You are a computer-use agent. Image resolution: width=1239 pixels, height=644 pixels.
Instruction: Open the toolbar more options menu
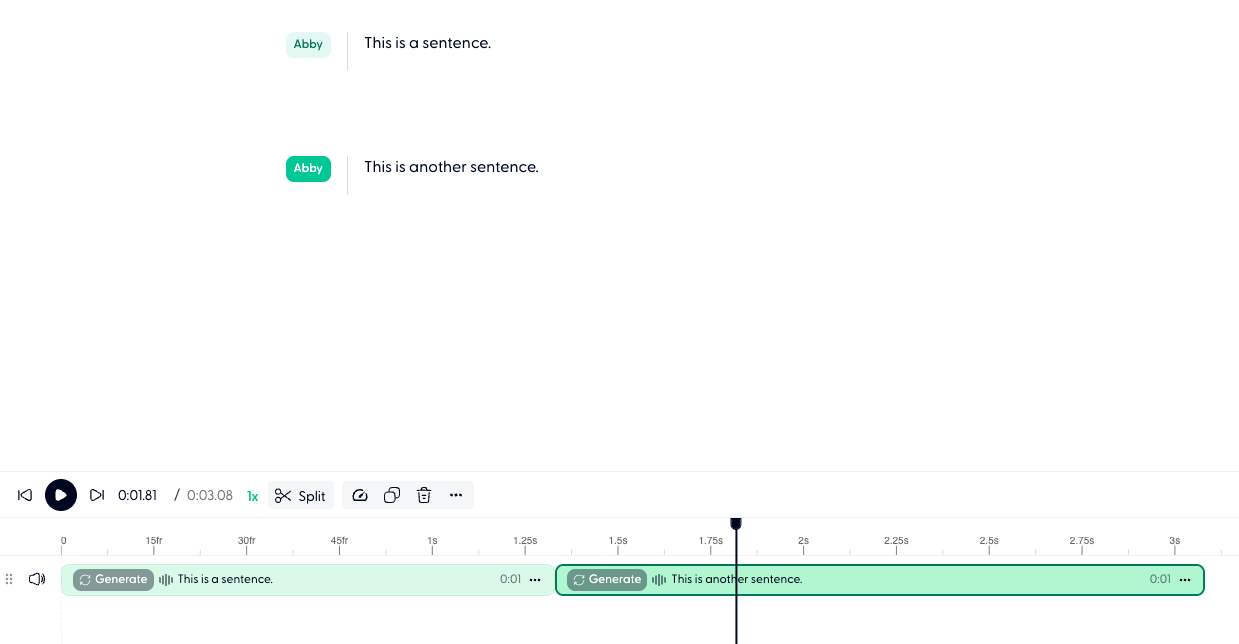[x=456, y=495]
